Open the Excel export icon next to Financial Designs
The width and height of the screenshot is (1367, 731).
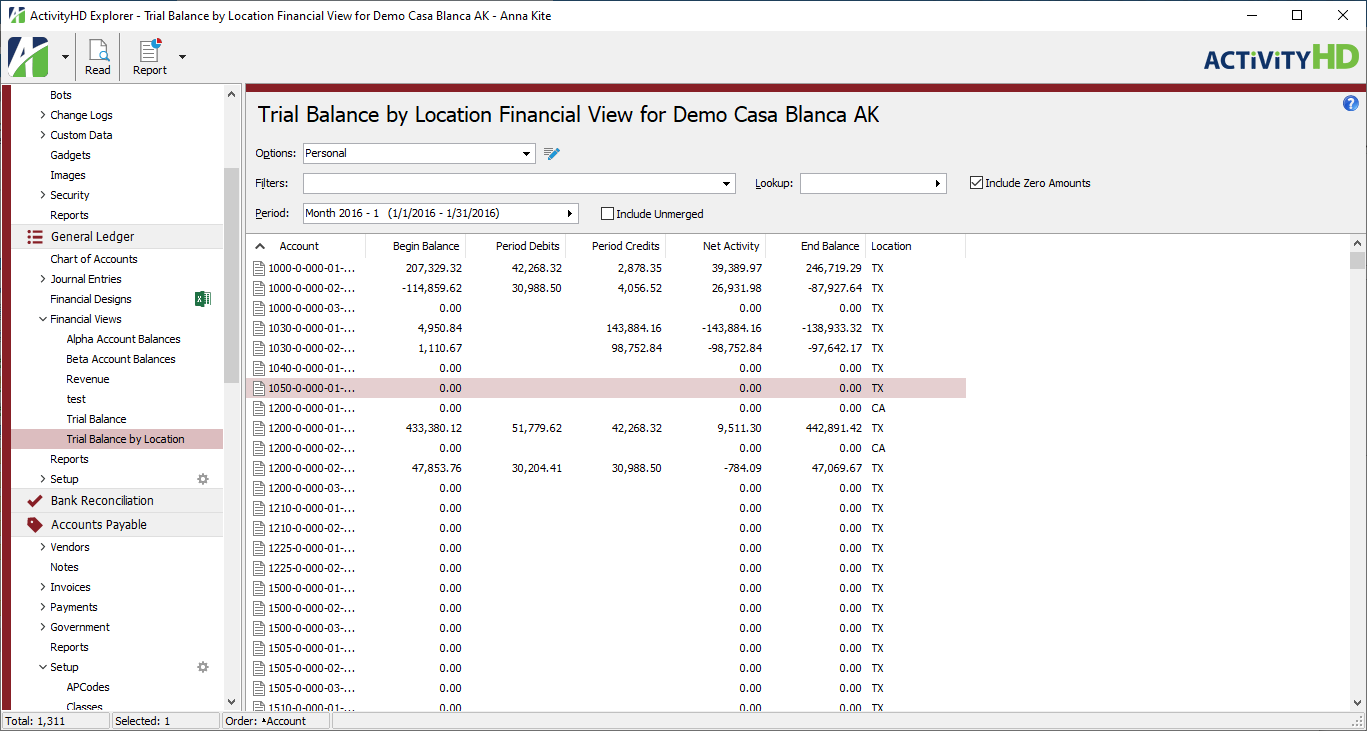point(203,298)
